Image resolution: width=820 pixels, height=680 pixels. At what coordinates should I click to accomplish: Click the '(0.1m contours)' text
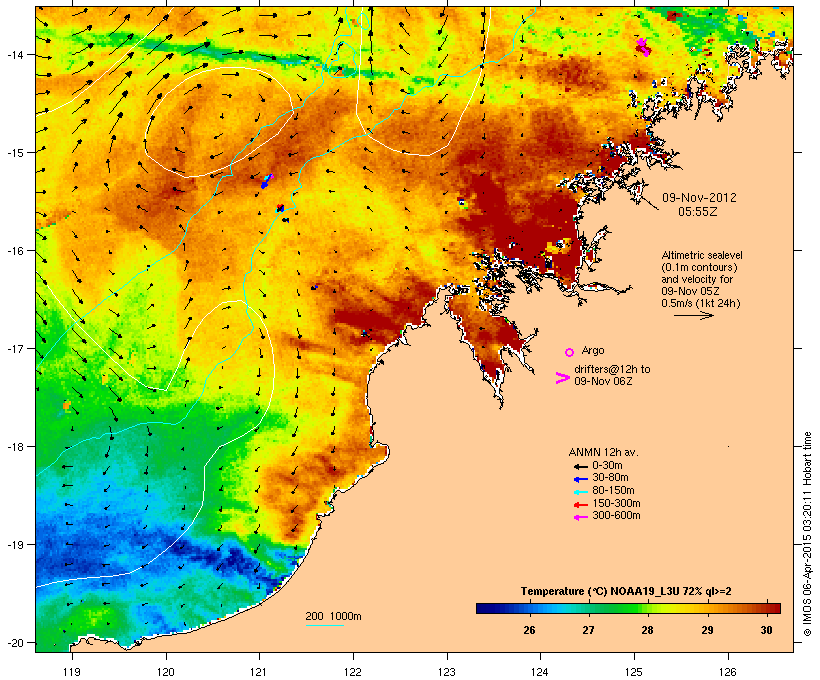[x=699, y=267]
